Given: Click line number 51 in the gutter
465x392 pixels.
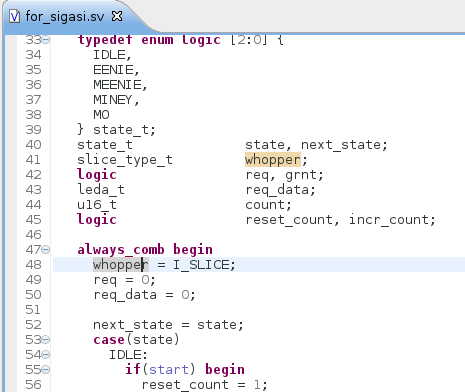Looking at the screenshot, I should tap(33, 310).
